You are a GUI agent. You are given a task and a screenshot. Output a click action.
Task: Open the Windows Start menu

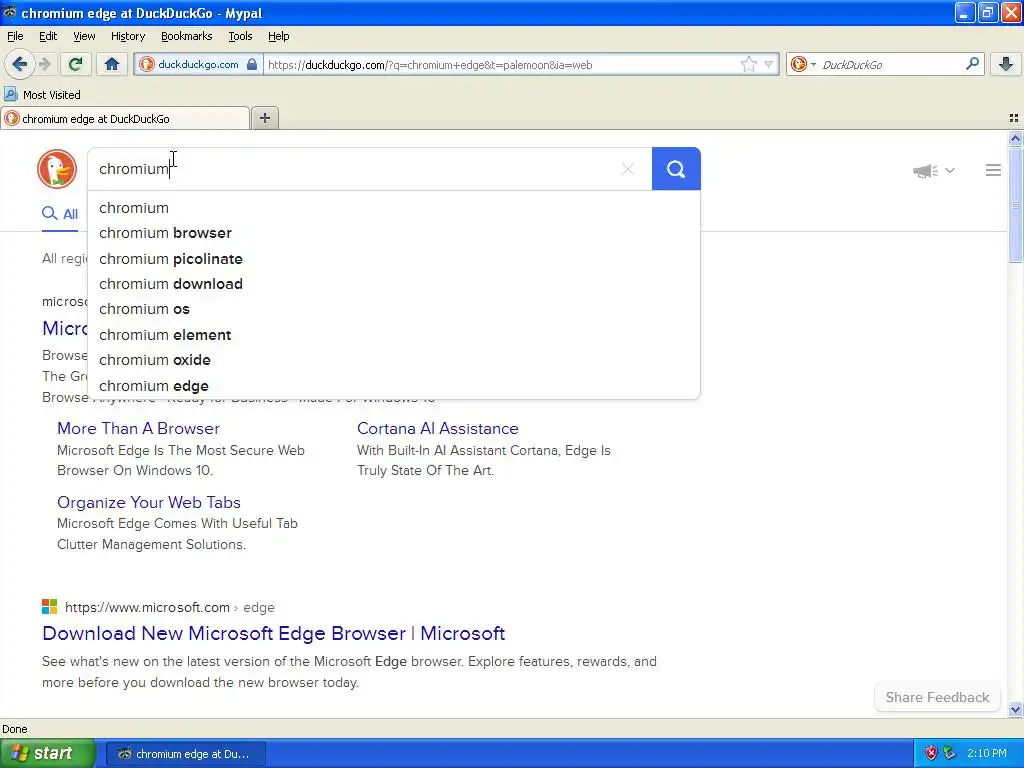click(x=47, y=754)
